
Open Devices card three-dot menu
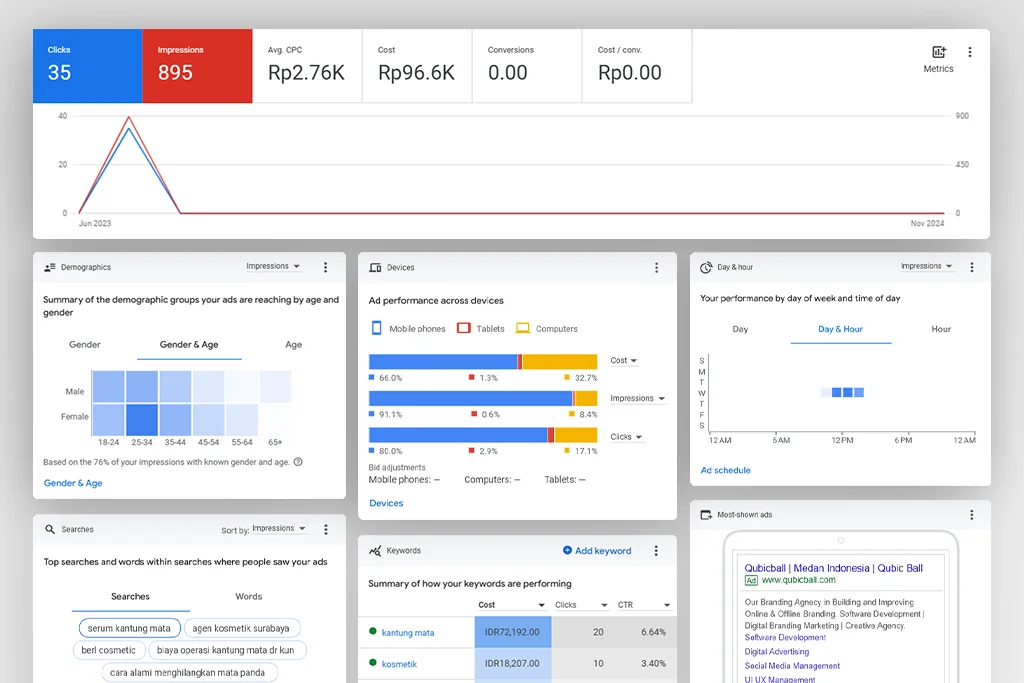[x=656, y=268]
